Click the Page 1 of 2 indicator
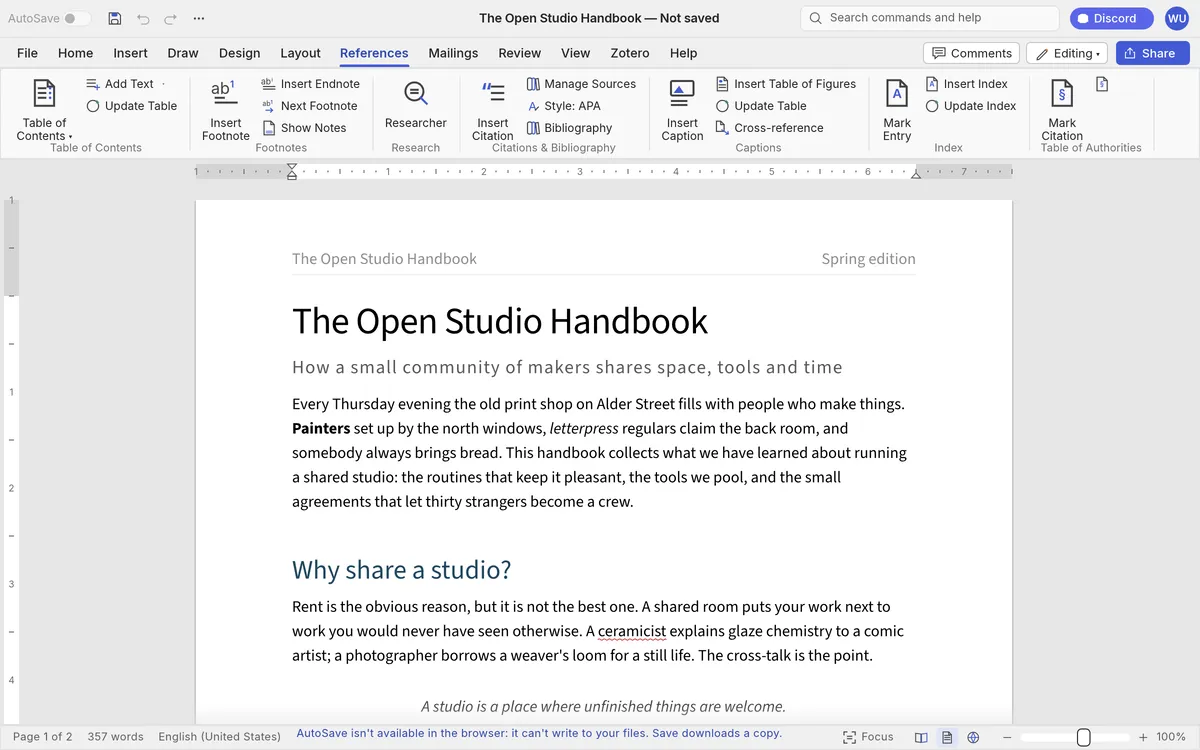 click(x=42, y=737)
